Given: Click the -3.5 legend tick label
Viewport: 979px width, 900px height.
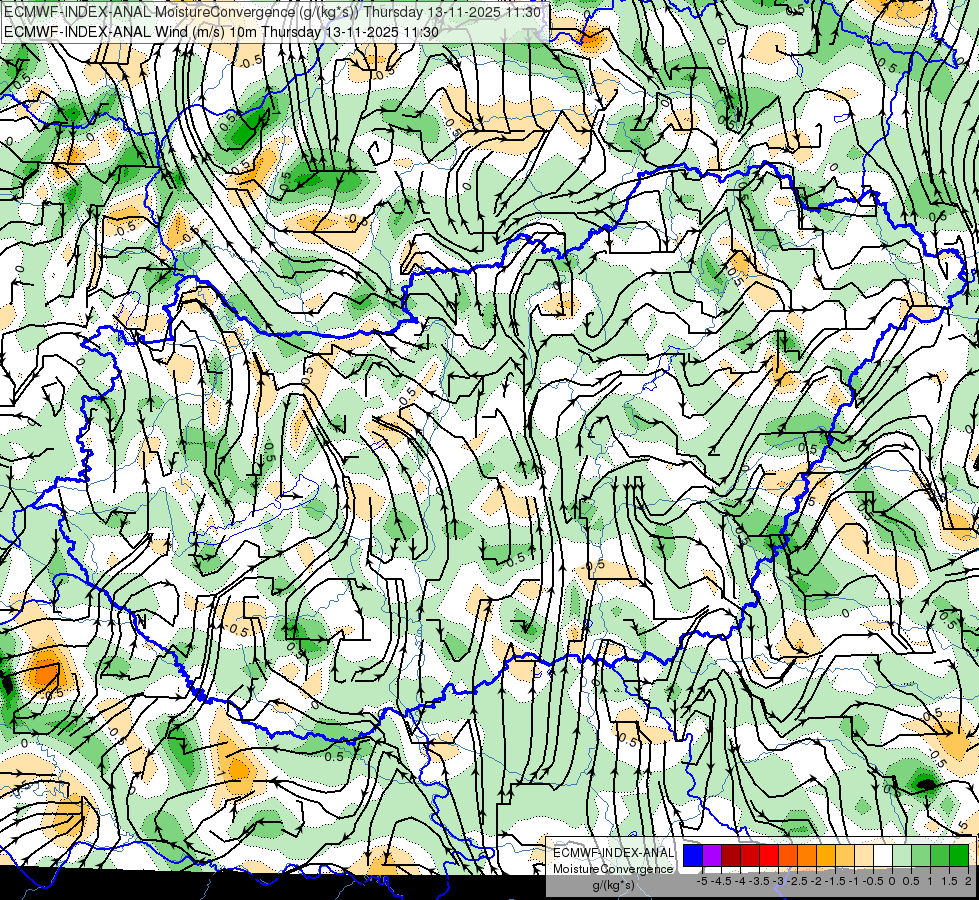Looking at the screenshot, I should point(761,881).
